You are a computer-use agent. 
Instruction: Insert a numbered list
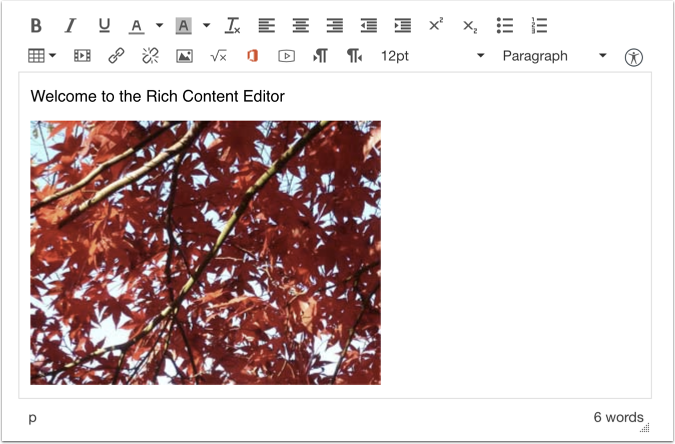pyautogui.click(x=539, y=25)
